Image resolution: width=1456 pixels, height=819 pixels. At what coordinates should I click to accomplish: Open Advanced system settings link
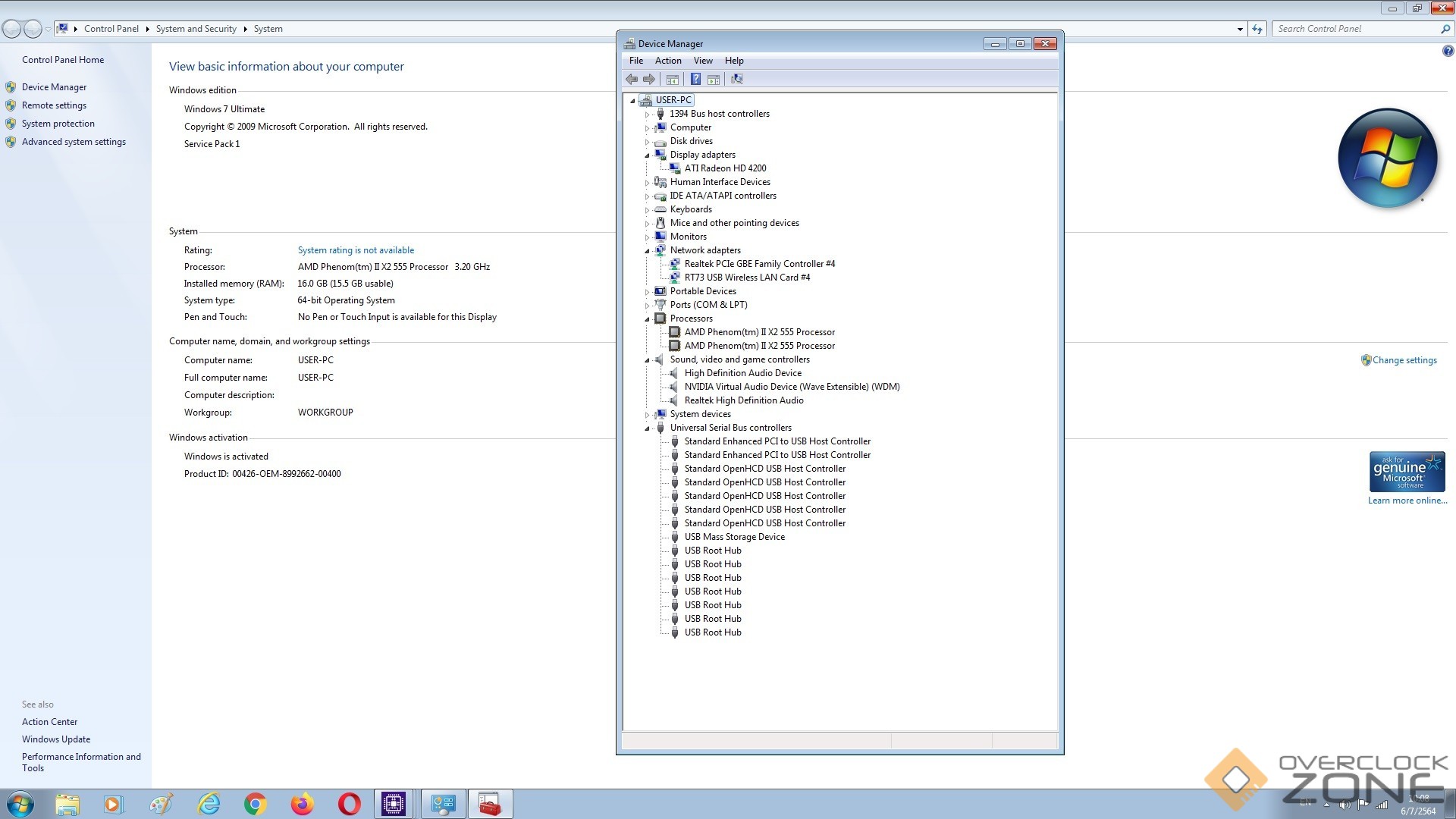(74, 142)
